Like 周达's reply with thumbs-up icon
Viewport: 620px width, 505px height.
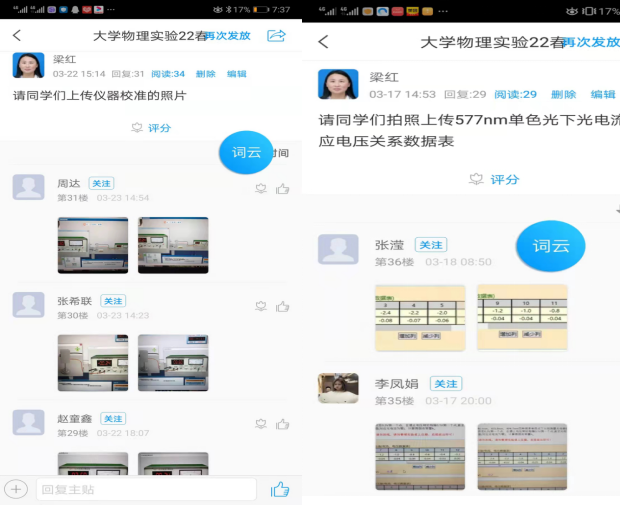coord(283,188)
